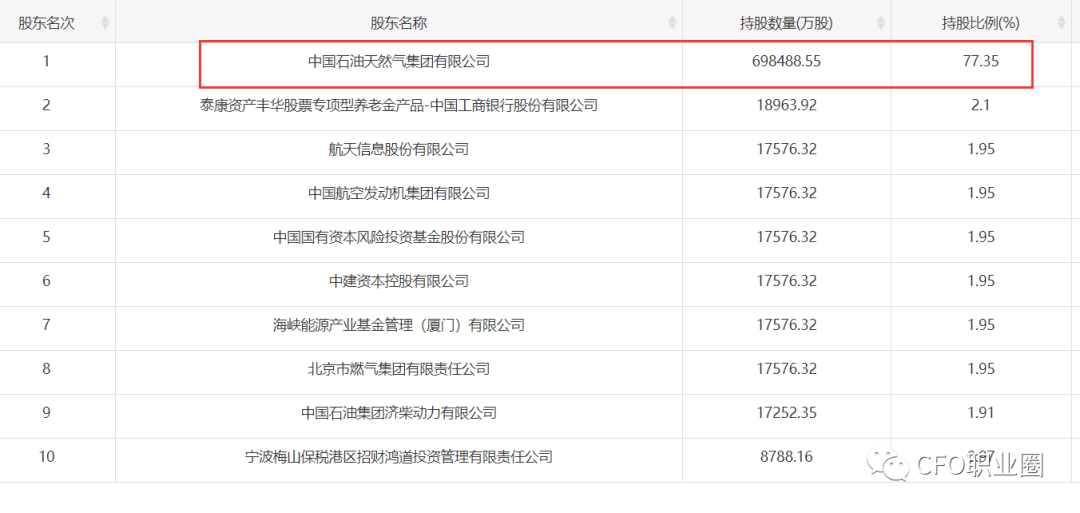
Task: Toggle sort arrows next to 持股比例(%)
Action: 1061,23
